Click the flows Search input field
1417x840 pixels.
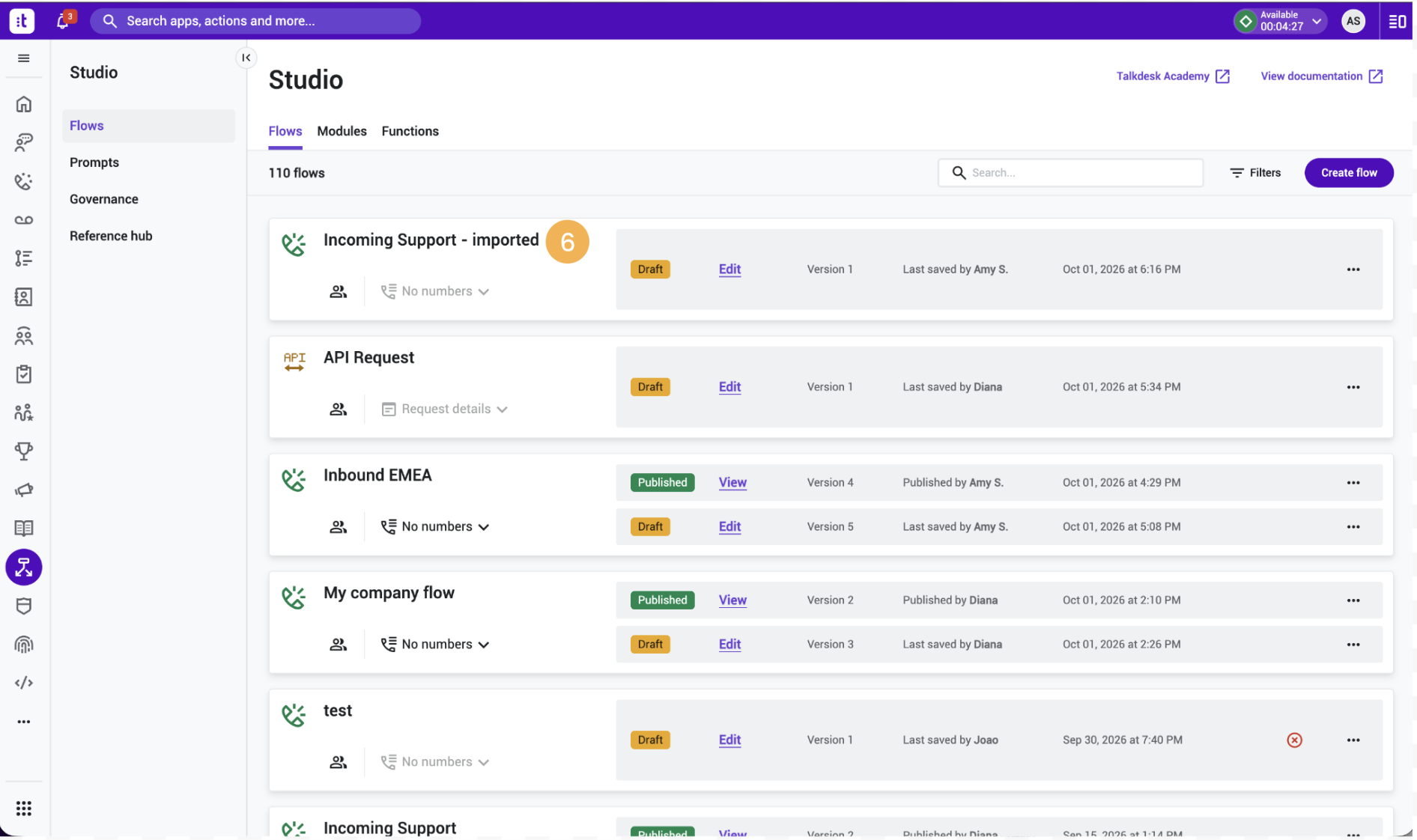[x=1070, y=173]
